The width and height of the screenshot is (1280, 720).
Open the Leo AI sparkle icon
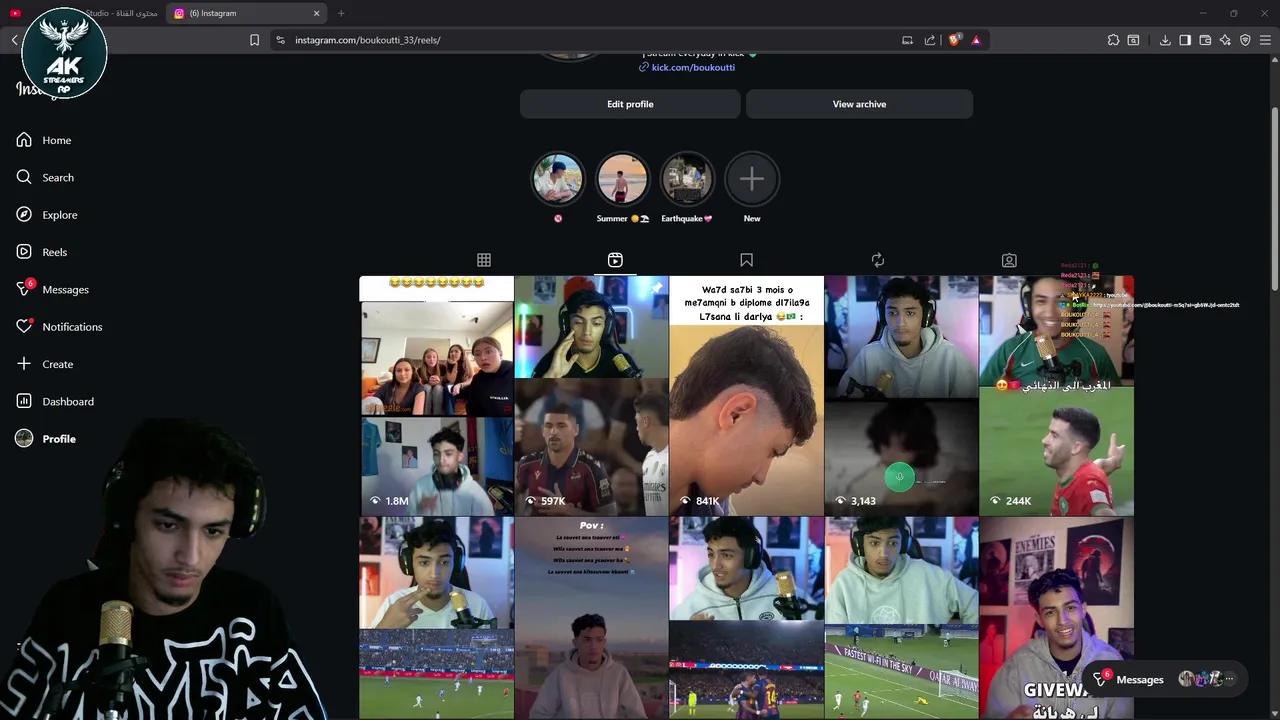1225,40
